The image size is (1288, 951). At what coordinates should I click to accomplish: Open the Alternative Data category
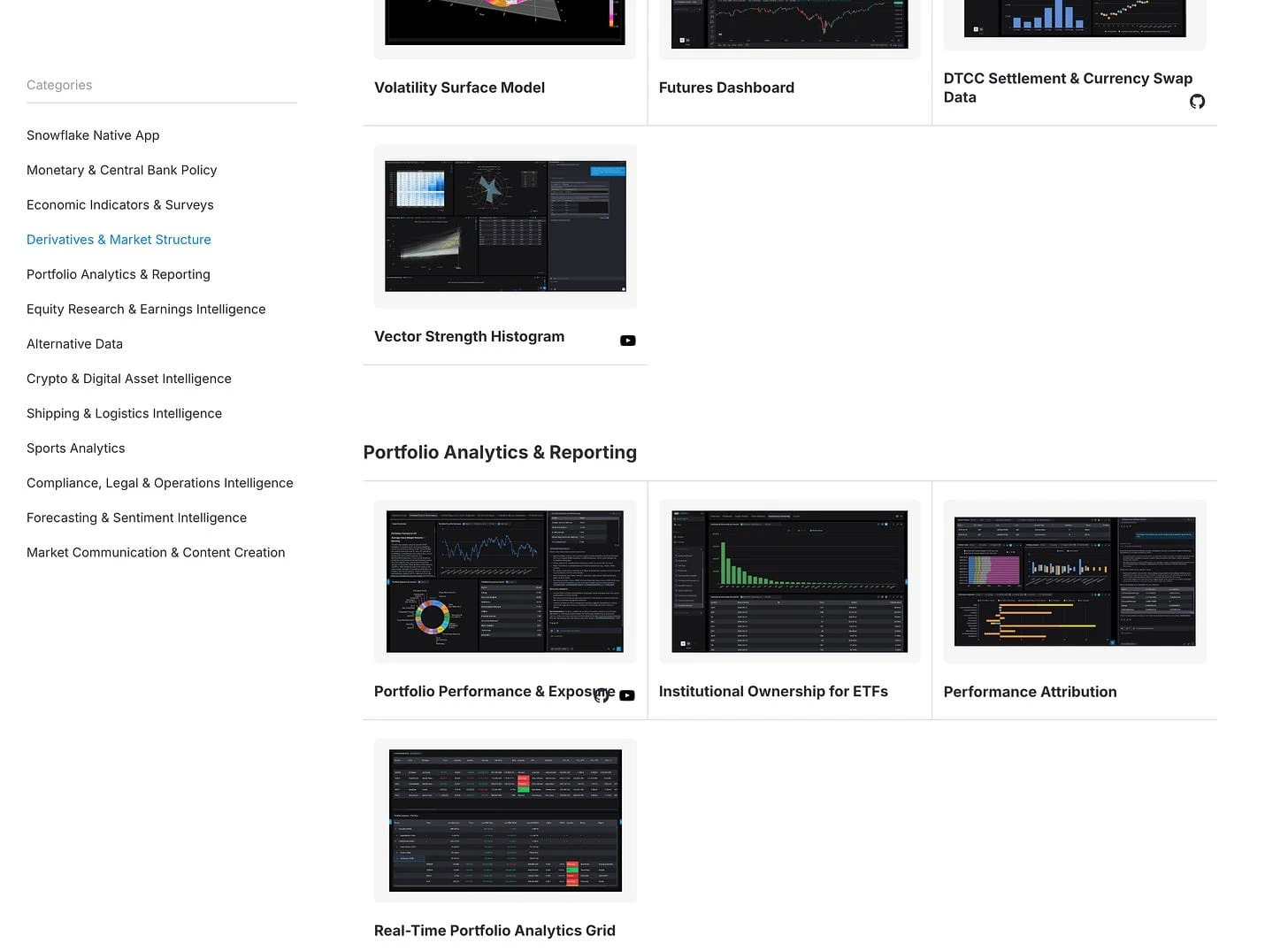[74, 343]
